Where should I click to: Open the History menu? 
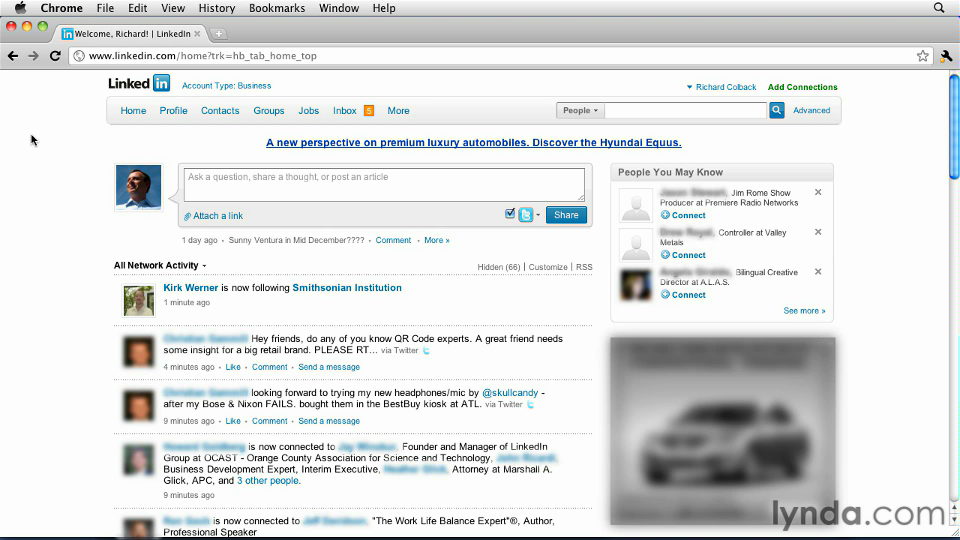tap(217, 8)
